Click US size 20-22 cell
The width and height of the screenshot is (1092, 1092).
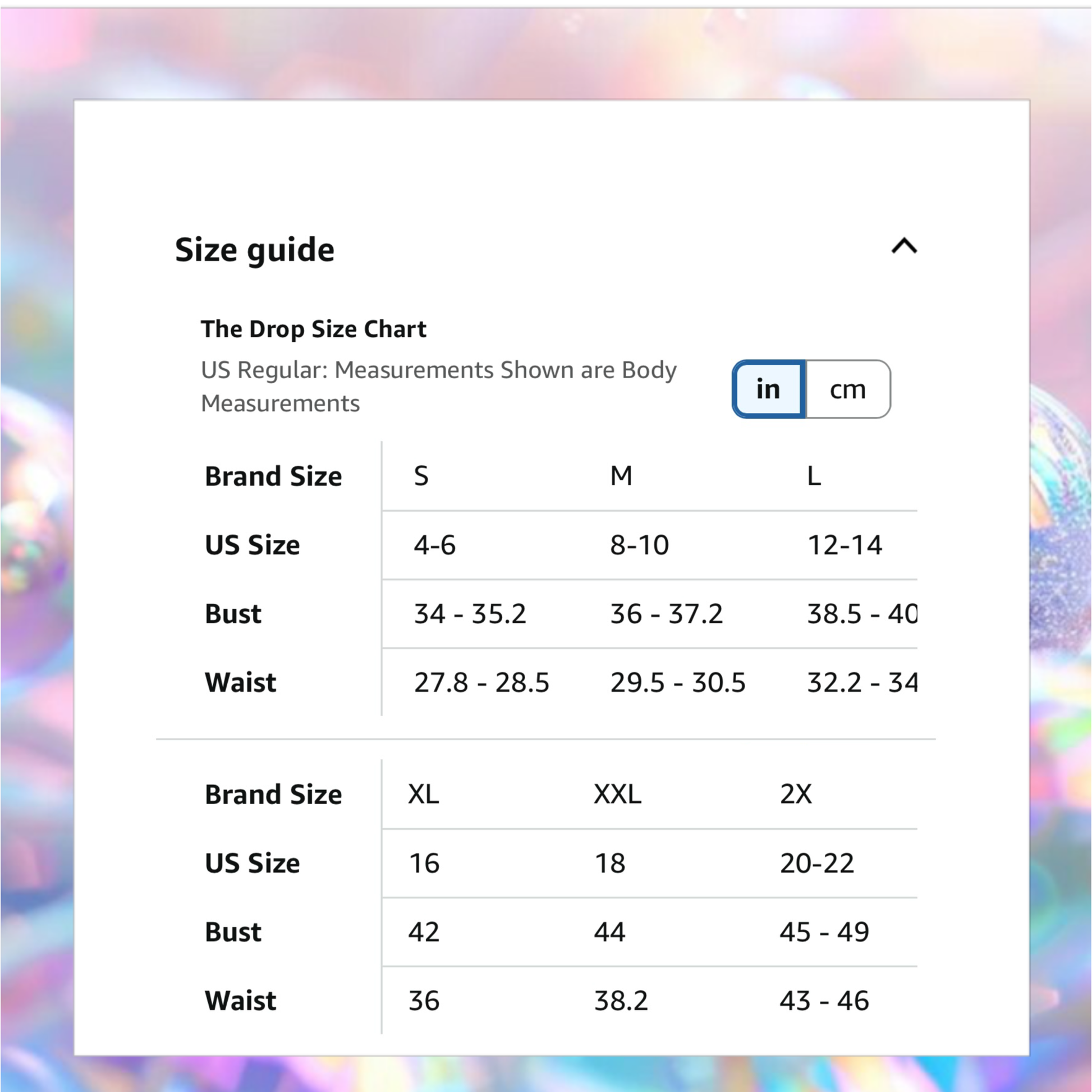point(816,863)
